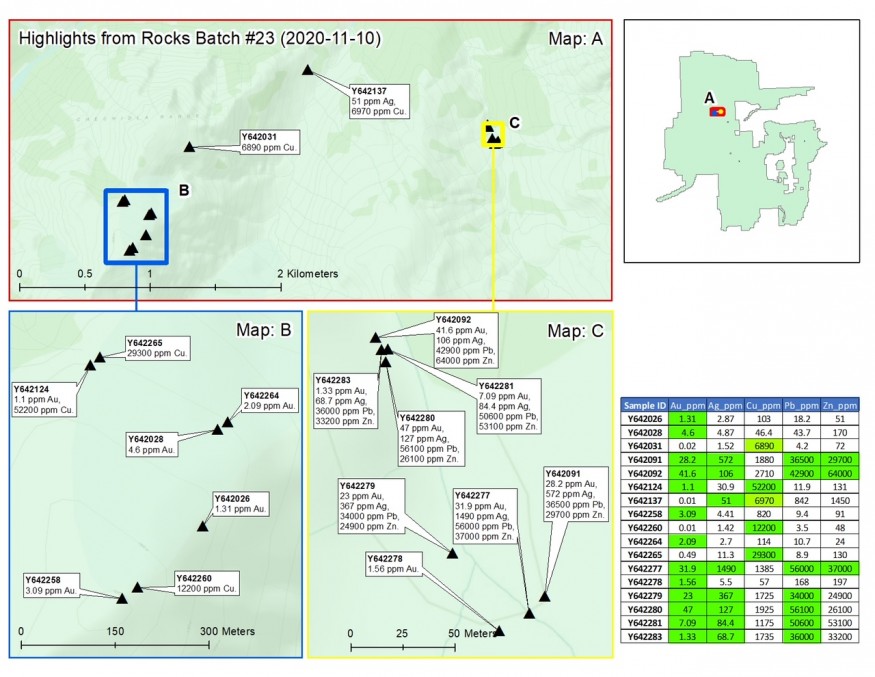Click the Ag cell 572 in row Y642091
The width and height of the screenshot is (875, 677).
(x=725, y=459)
